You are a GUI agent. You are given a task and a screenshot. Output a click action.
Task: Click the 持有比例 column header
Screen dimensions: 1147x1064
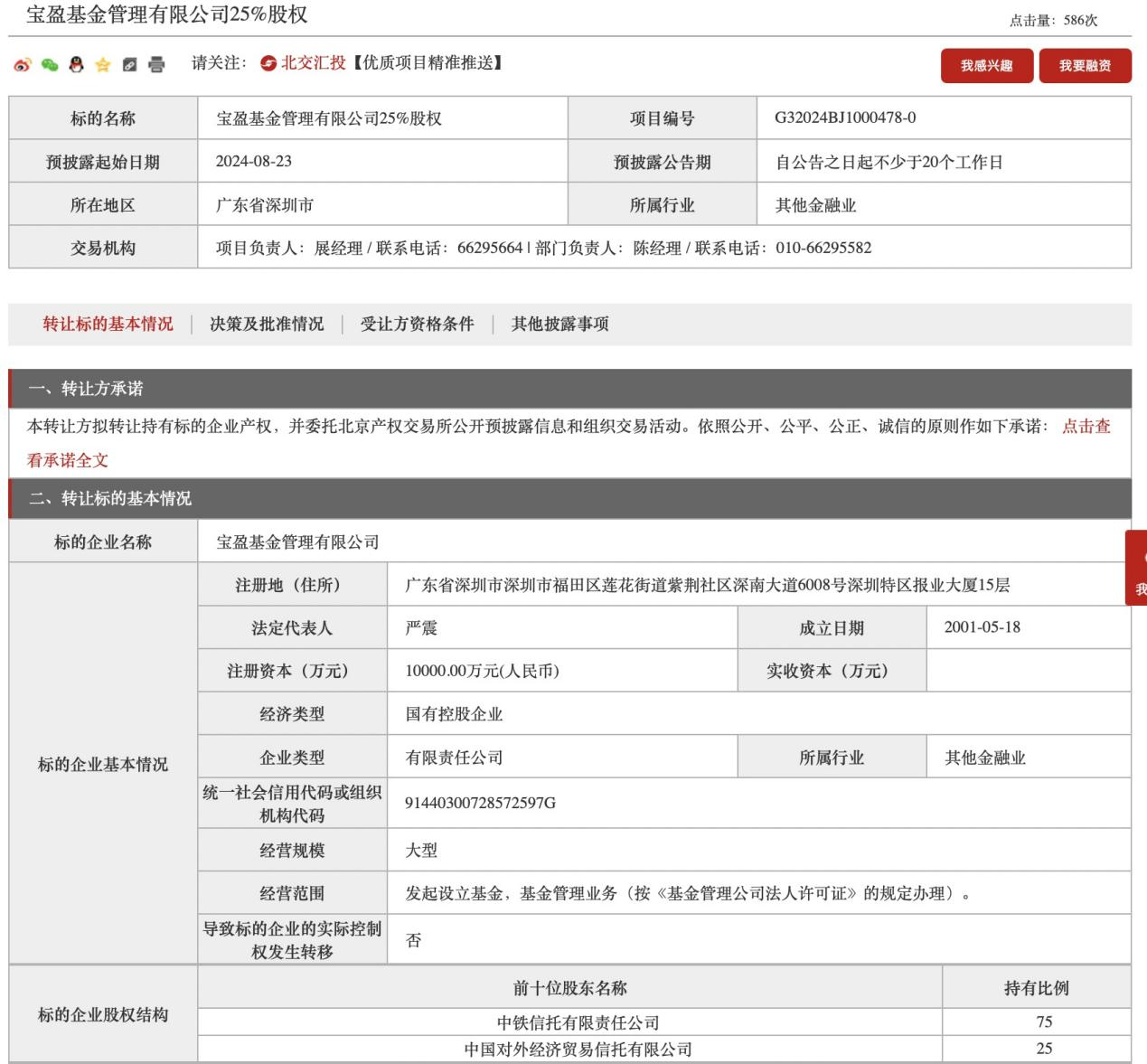coord(1036,988)
